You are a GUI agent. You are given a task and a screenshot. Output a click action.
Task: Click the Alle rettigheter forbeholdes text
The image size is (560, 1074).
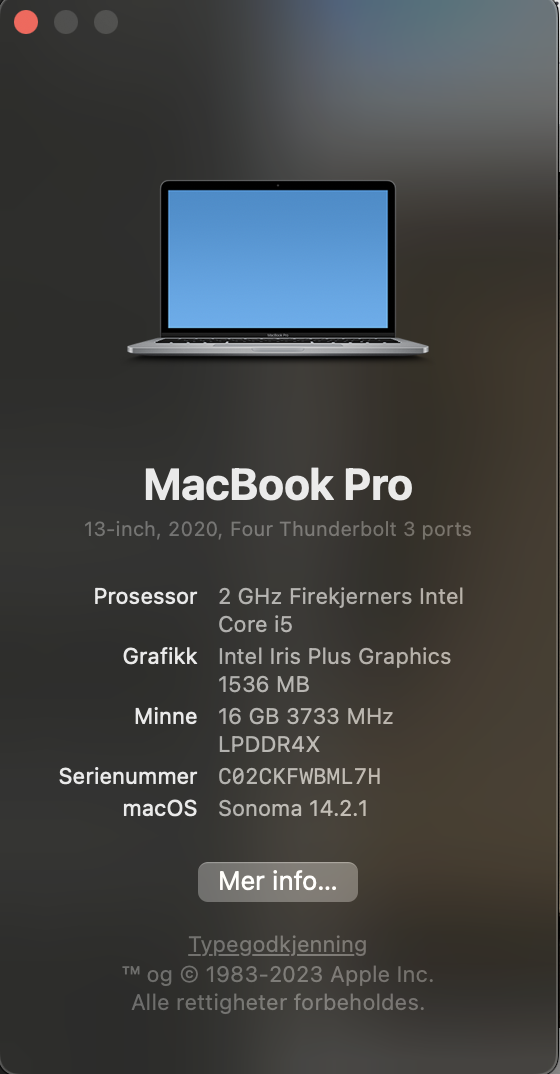(x=277, y=1003)
